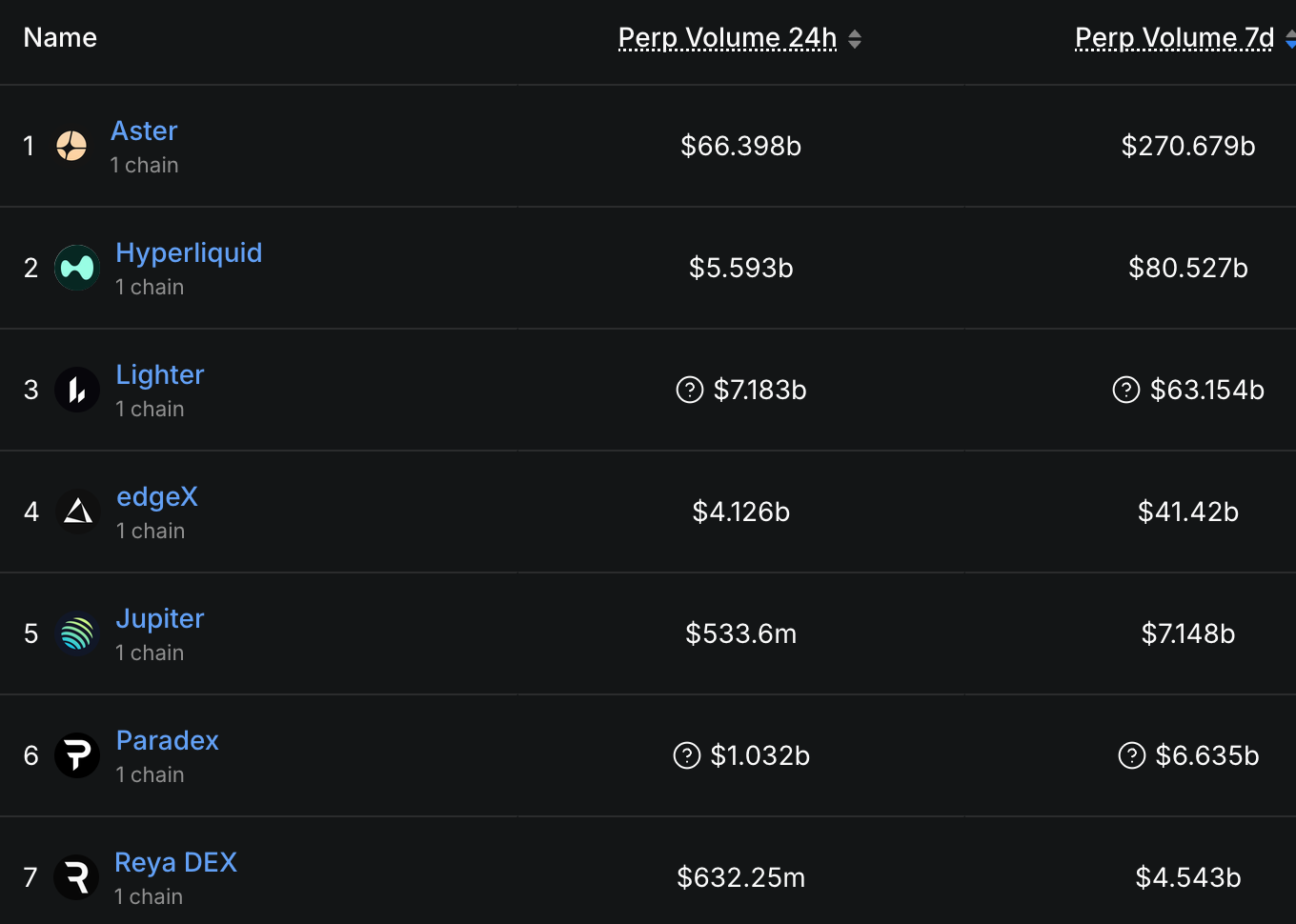
Task: Select edgeX's 7d volume $41.42b
Action: coord(1188,512)
